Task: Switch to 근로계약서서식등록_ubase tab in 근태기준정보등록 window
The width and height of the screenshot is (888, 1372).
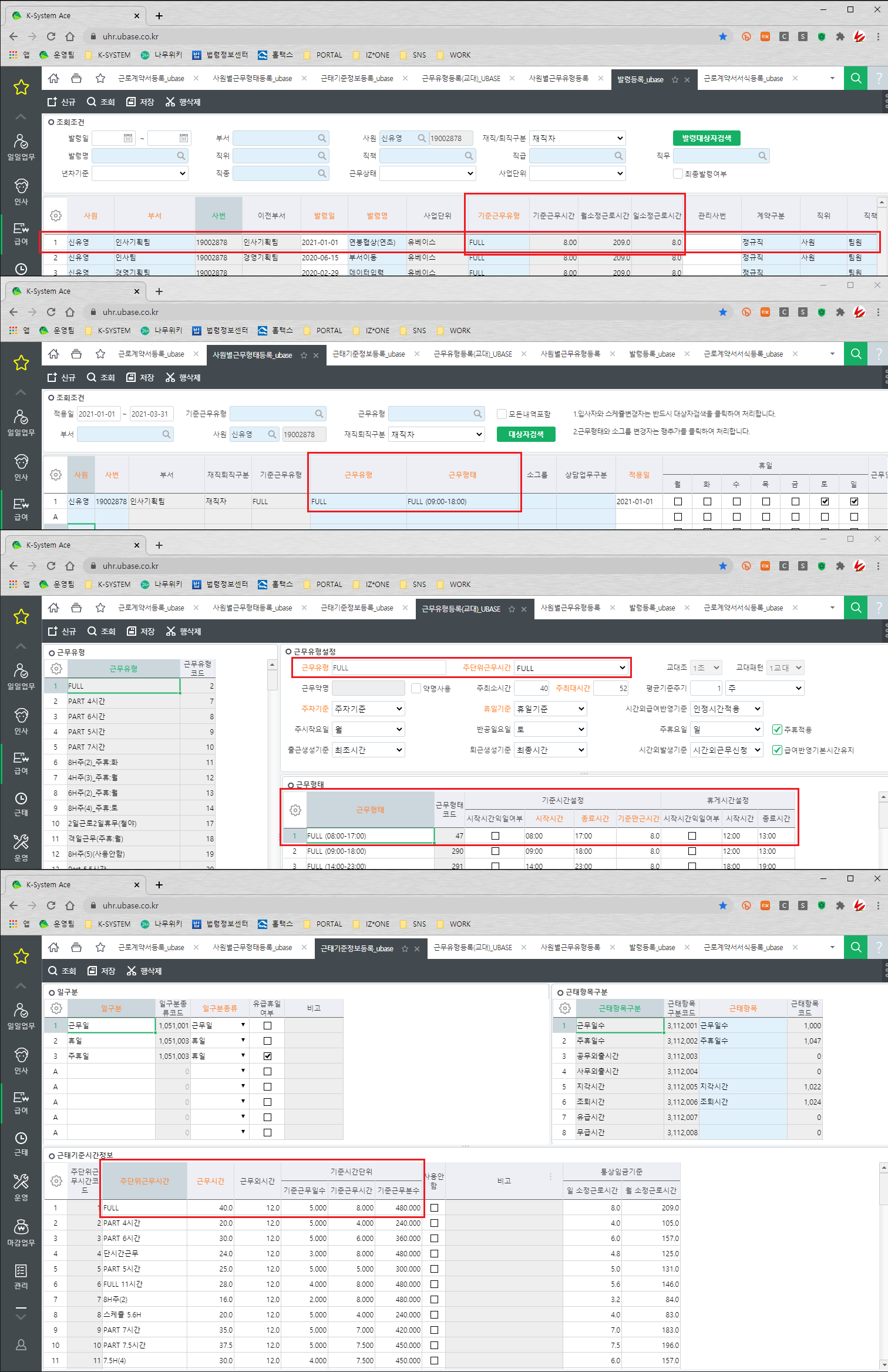Action: 743,947
